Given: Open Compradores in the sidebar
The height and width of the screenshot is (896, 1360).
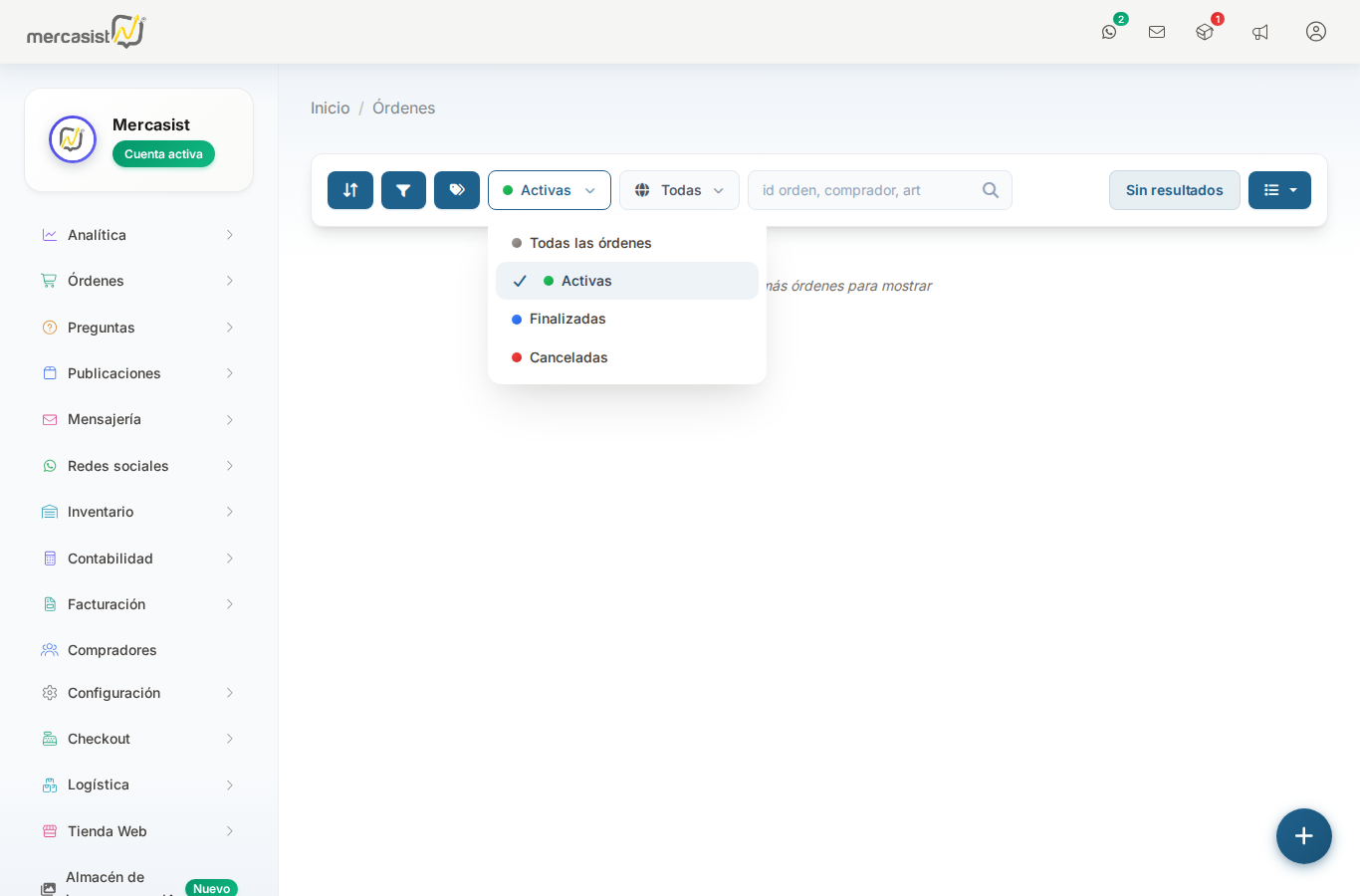Looking at the screenshot, I should (x=113, y=650).
